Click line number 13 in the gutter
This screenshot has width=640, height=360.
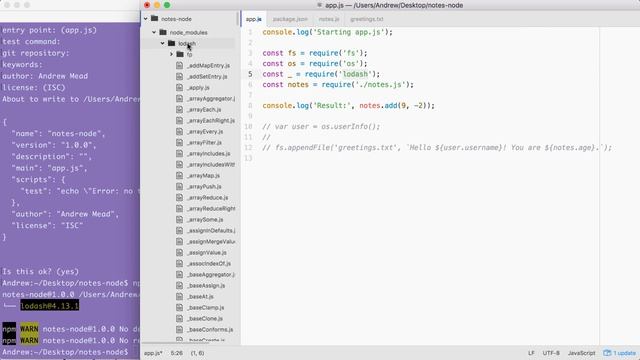pyautogui.click(x=249, y=158)
